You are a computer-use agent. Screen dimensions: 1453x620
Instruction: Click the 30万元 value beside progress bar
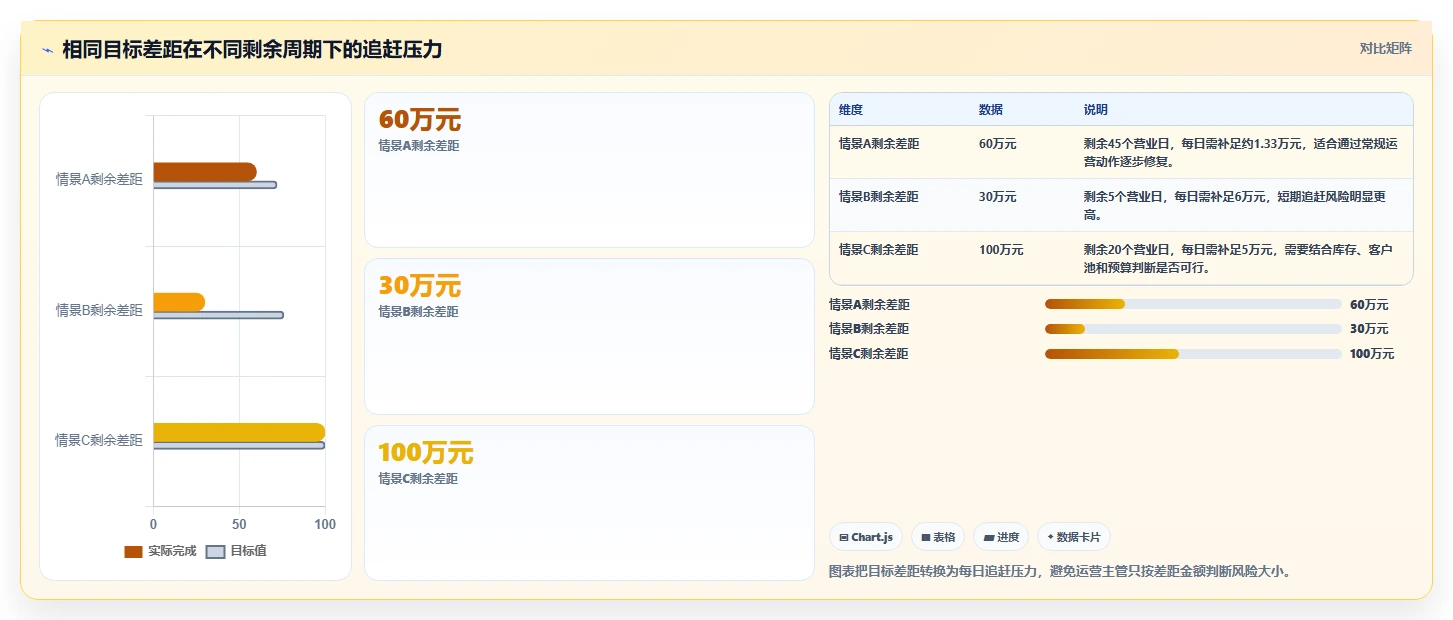pos(1369,329)
